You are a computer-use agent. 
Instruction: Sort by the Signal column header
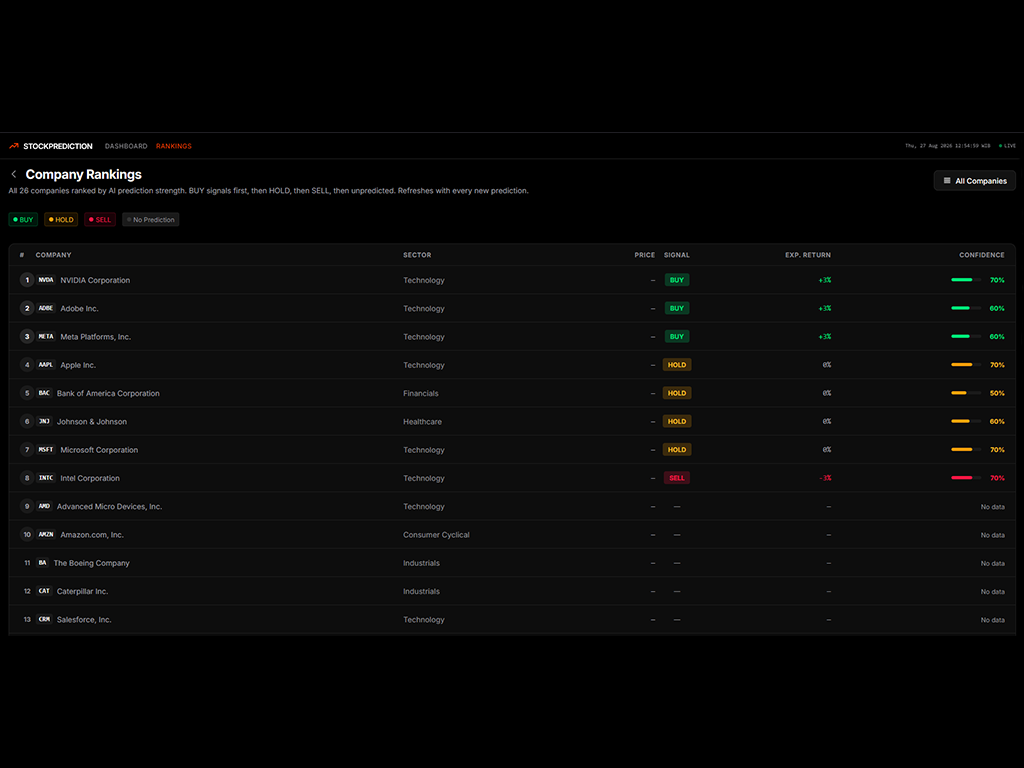[677, 255]
